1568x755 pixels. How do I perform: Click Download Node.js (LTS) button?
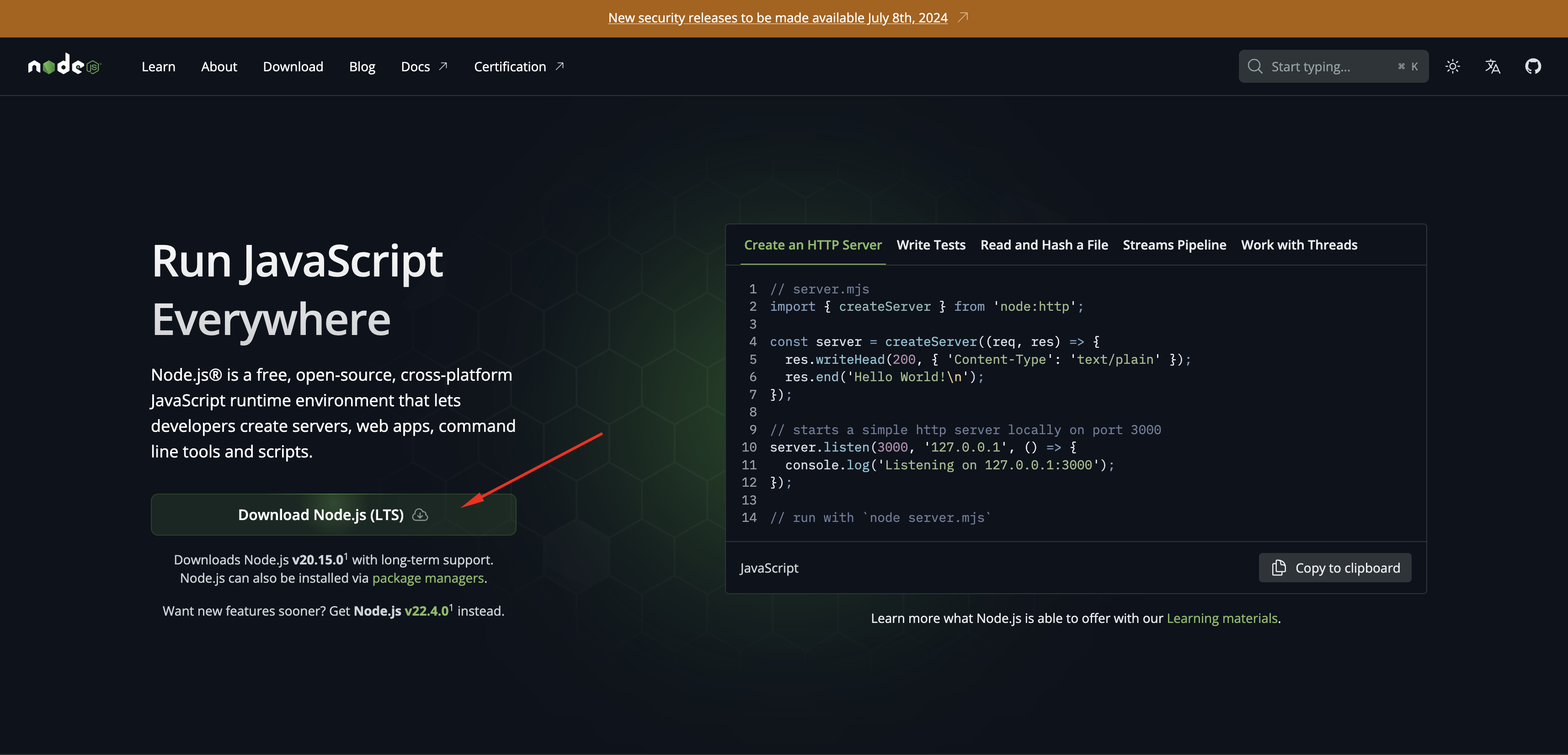(x=334, y=515)
